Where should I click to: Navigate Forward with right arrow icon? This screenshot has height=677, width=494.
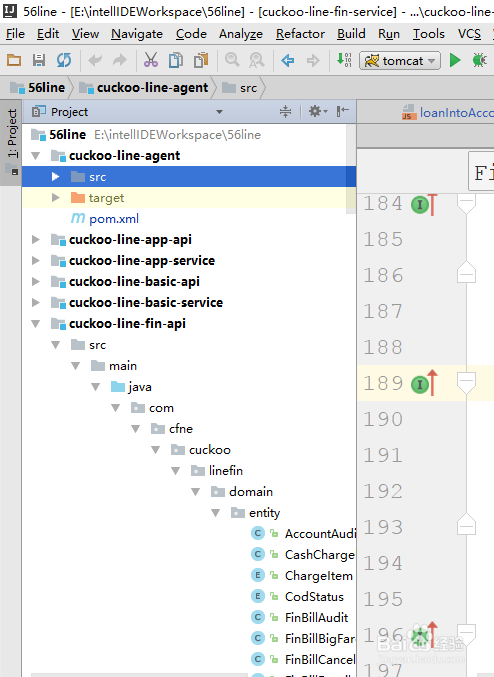(x=313, y=60)
